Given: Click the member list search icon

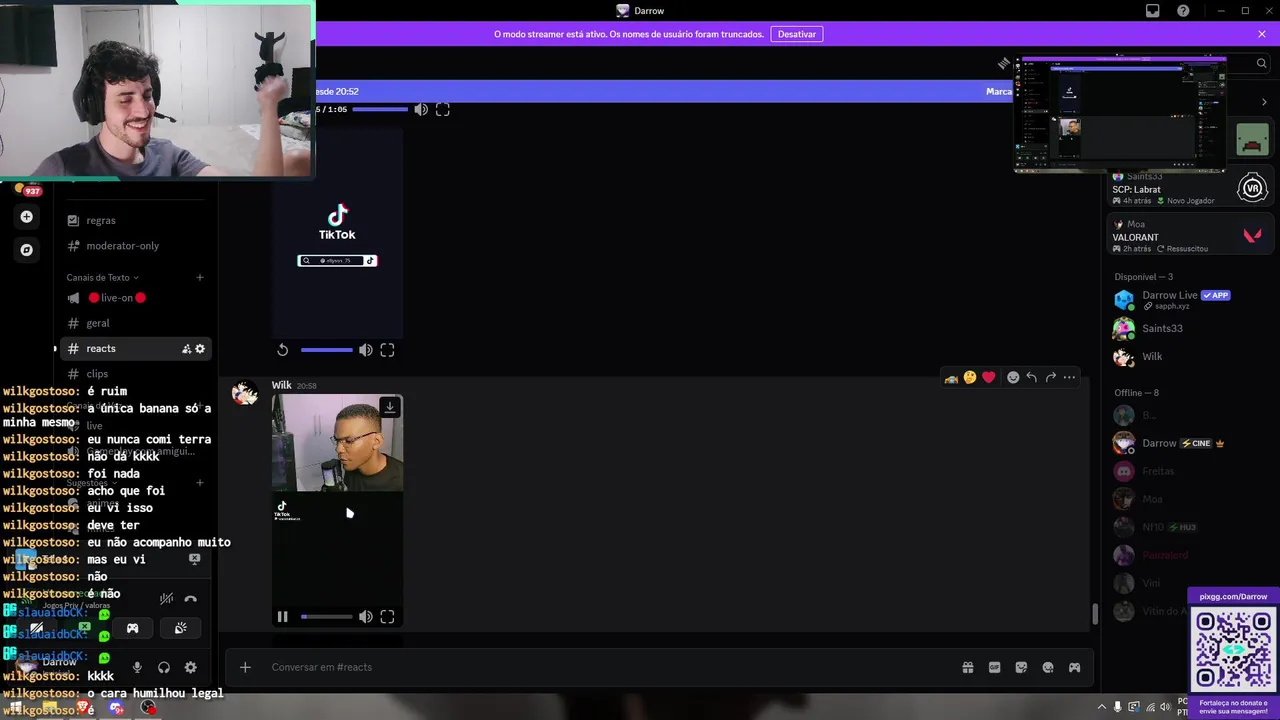Looking at the screenshot, I should point(1262,64).
